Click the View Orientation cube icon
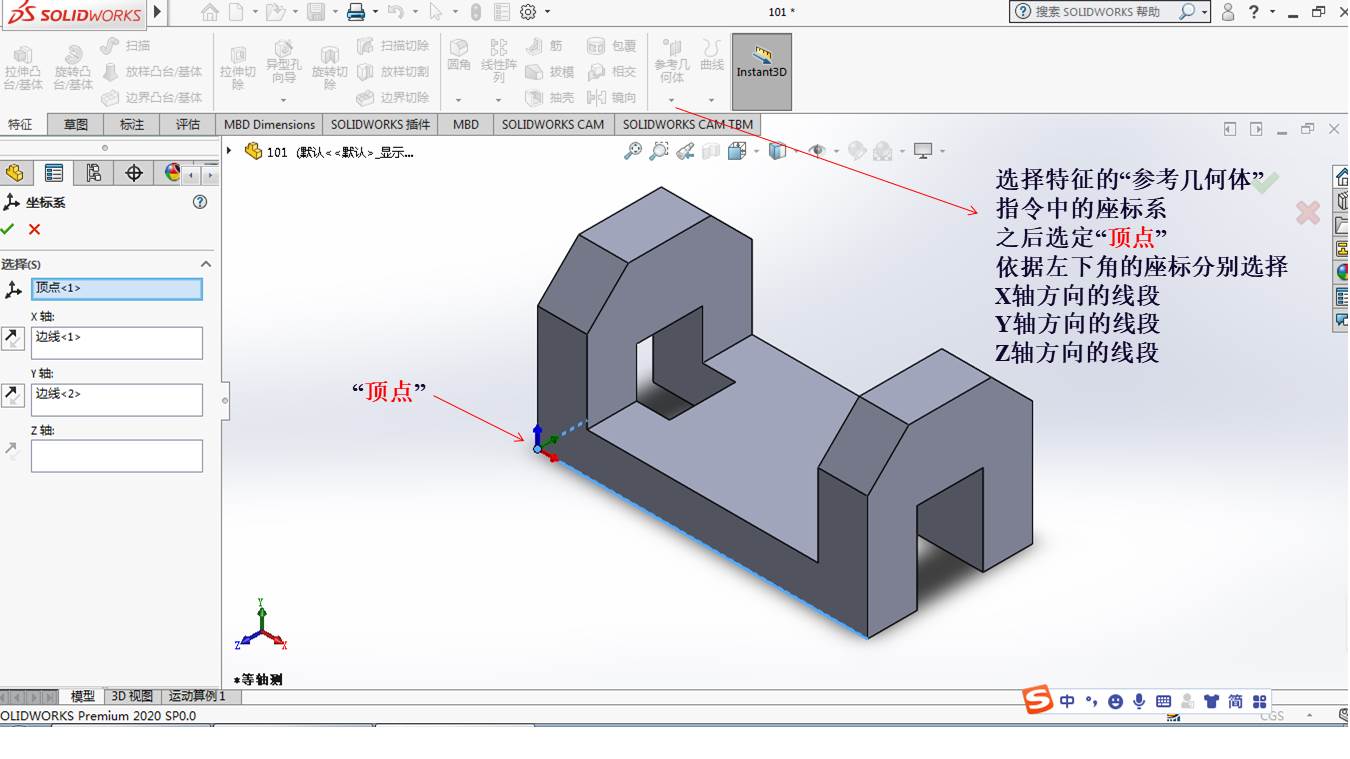Viewport: 1350px width, 759px height. pyautogui.click(x=738, y=151)
